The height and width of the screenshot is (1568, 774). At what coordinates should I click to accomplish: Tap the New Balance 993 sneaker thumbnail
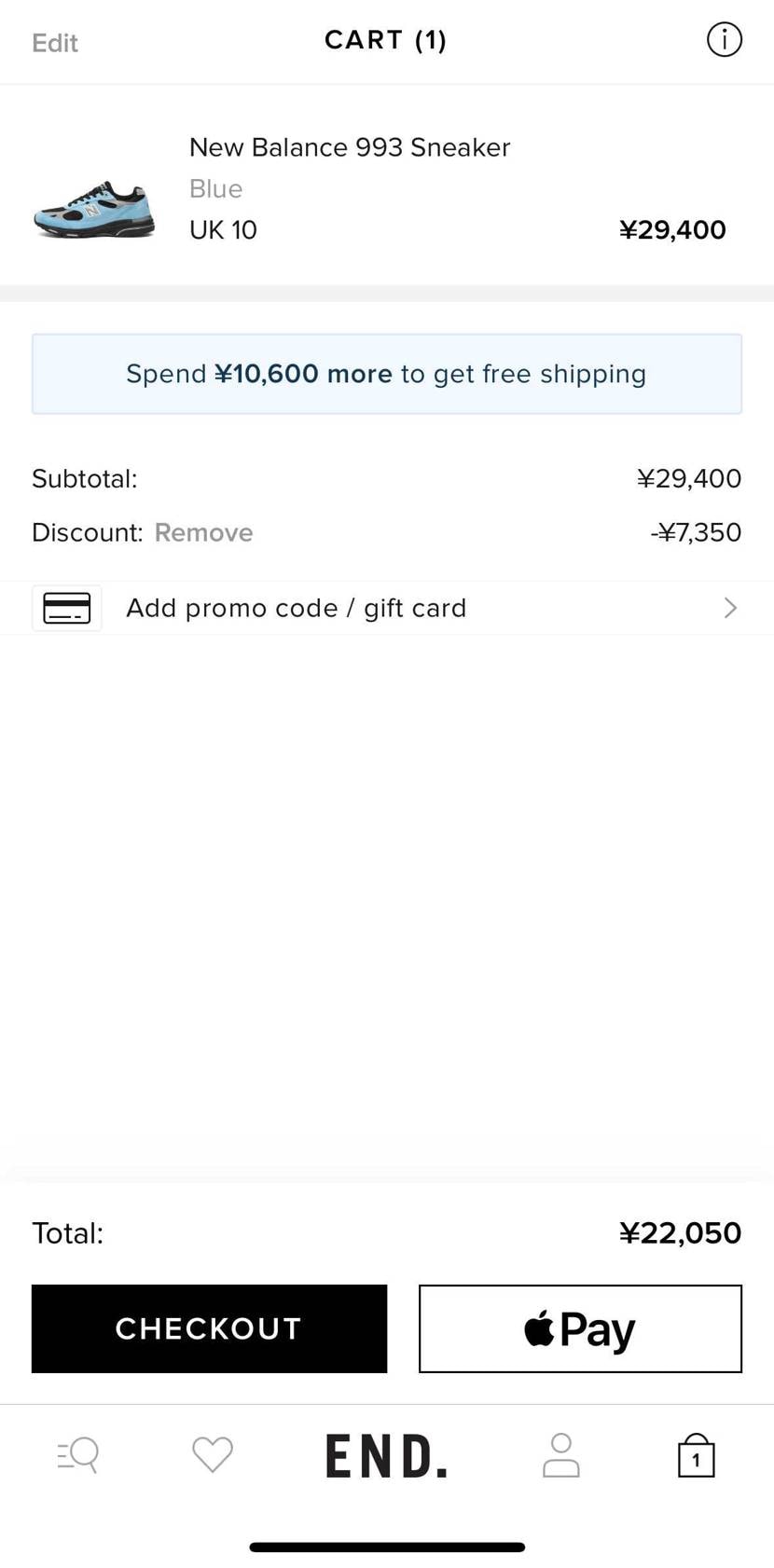point(94,209)
